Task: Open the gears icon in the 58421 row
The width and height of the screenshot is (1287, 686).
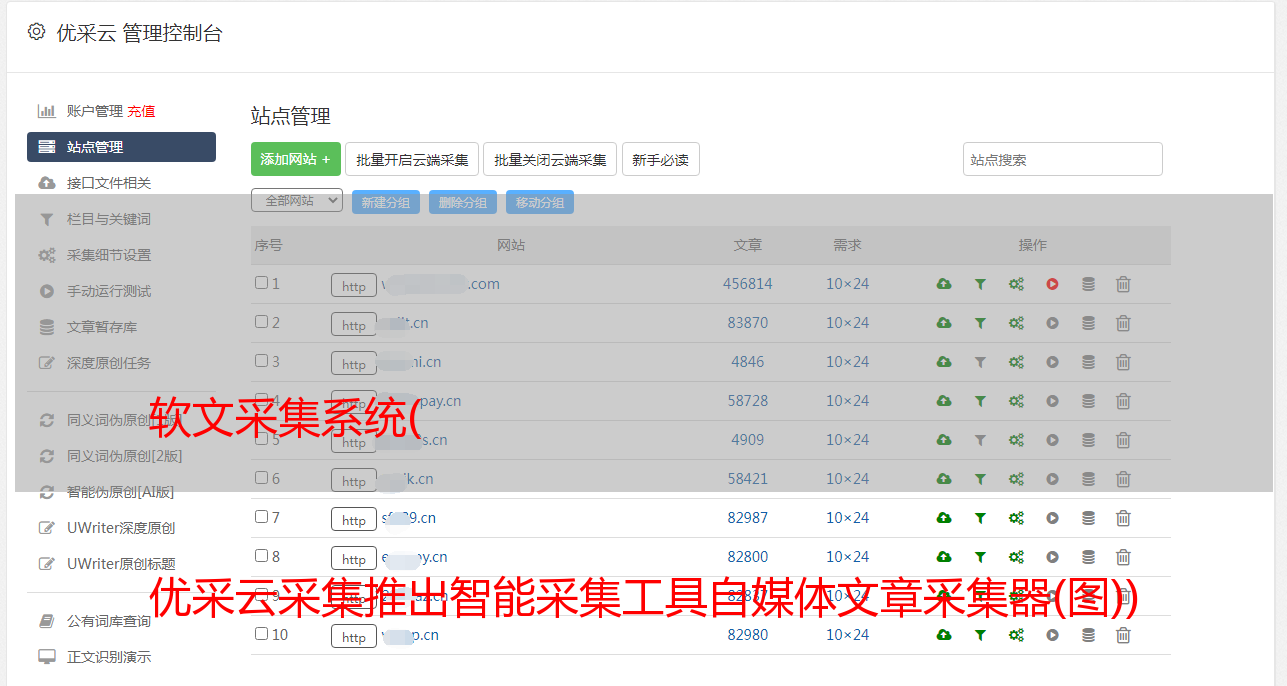Action: click(1016, 479)
